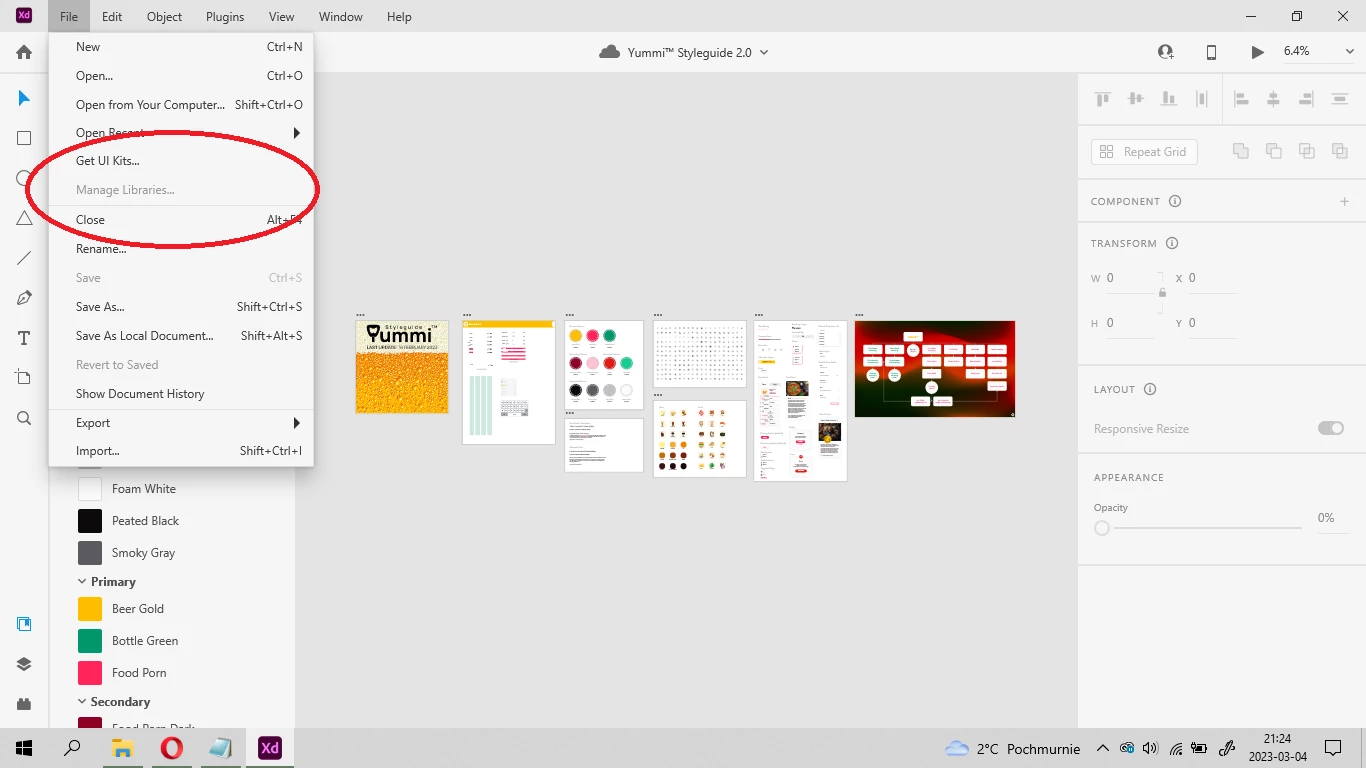Click the align top icon
1366x768 pixels.
pyautogui.click(x=1103, y=98)
